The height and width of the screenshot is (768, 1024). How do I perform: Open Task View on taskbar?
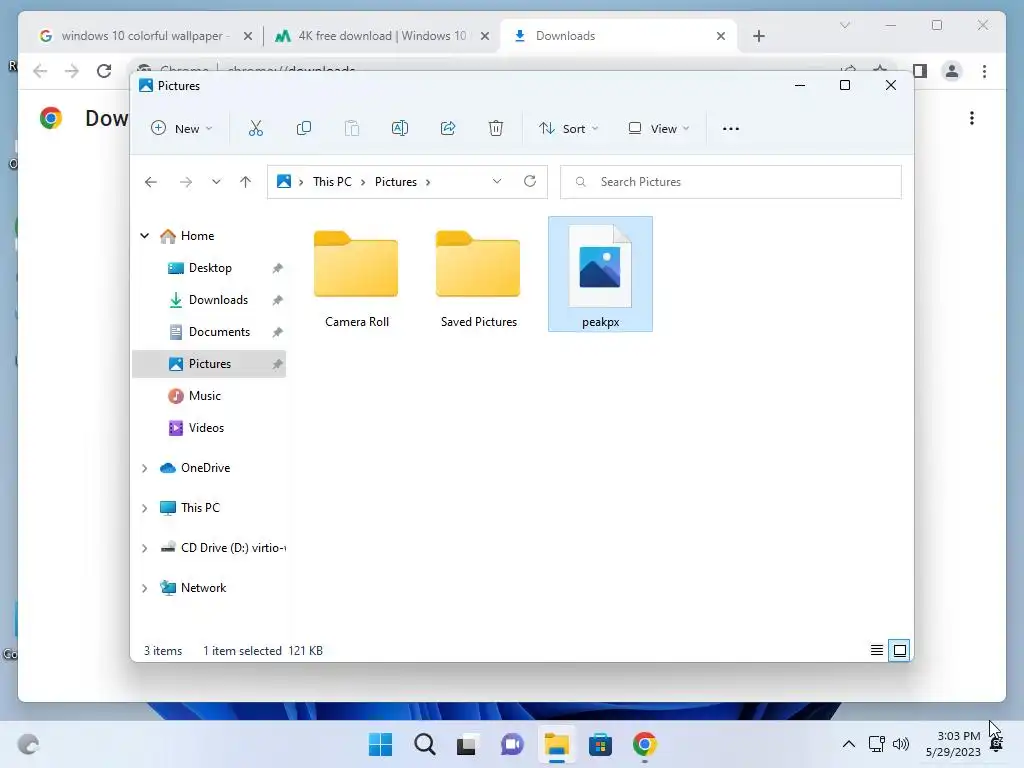(467, 744)
